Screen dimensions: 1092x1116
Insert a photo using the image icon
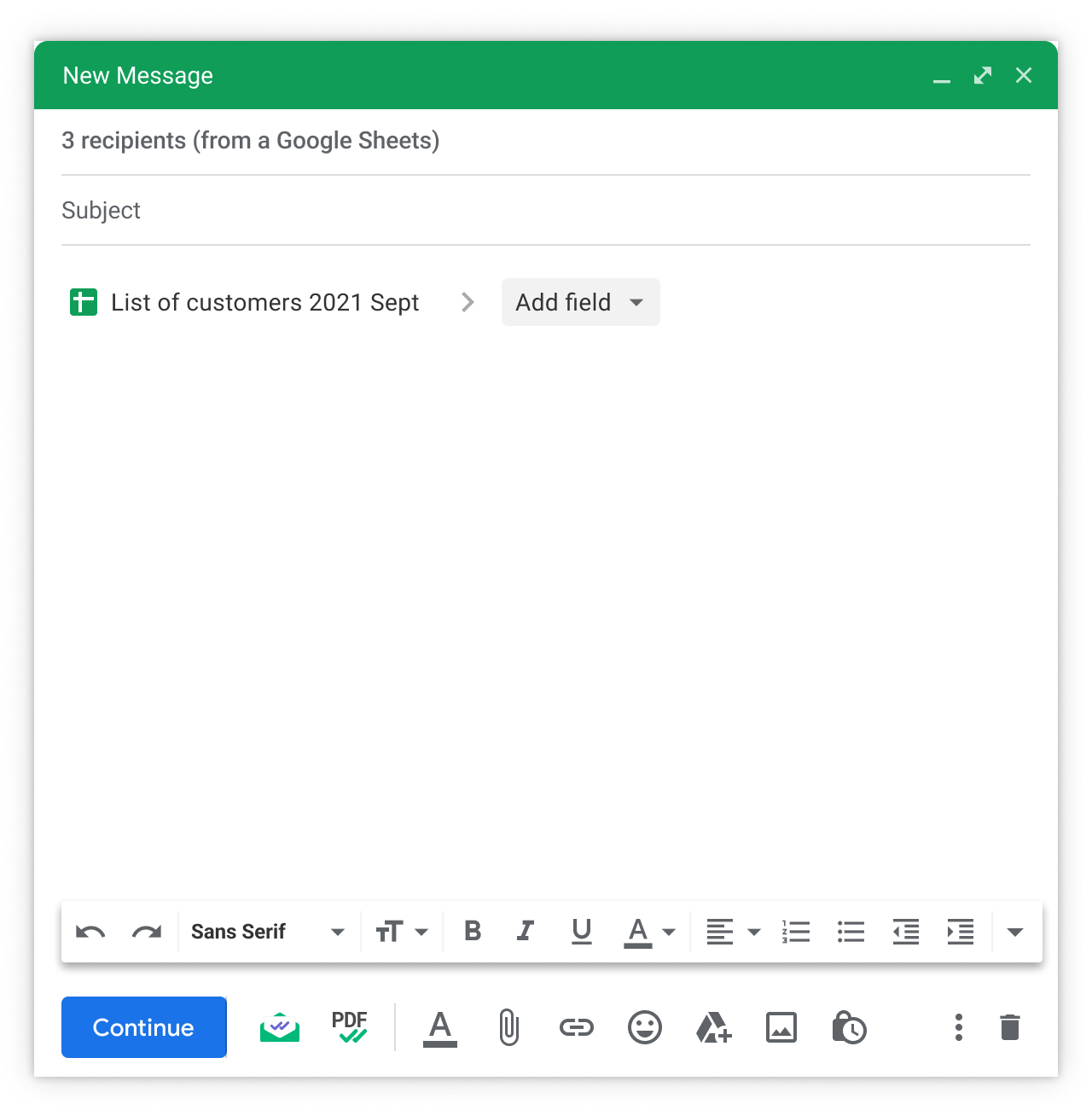pyautogui.click(x=781, y=1027)
